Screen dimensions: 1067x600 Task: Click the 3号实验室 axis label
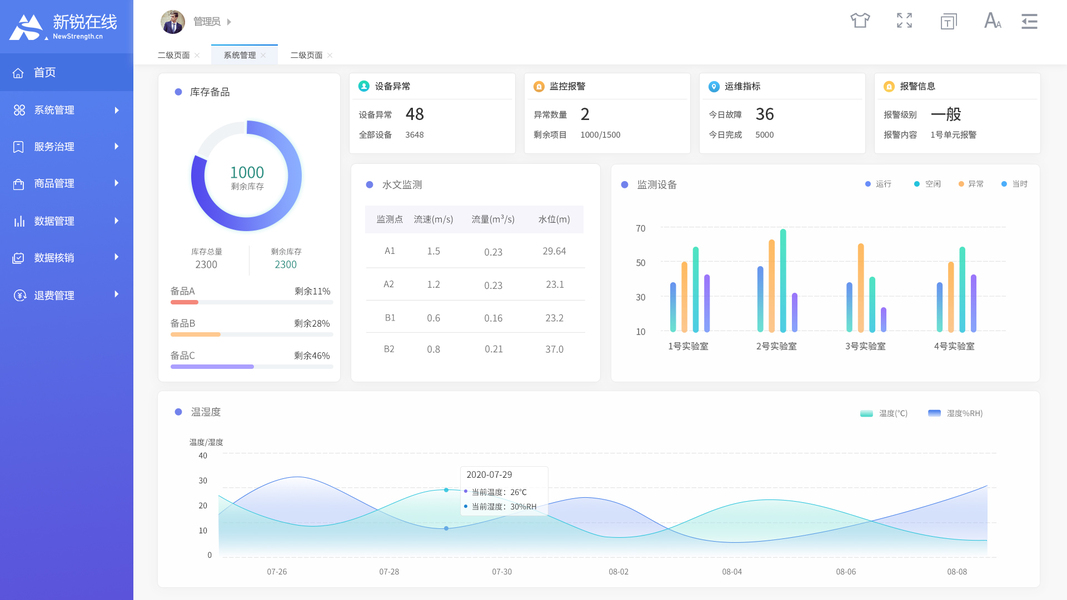tap(866, 346)
